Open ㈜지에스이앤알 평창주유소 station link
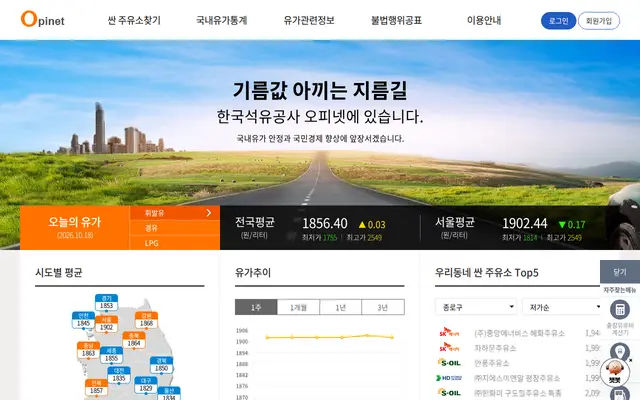Screen dimensions: 640x400 tap(517, 378)
